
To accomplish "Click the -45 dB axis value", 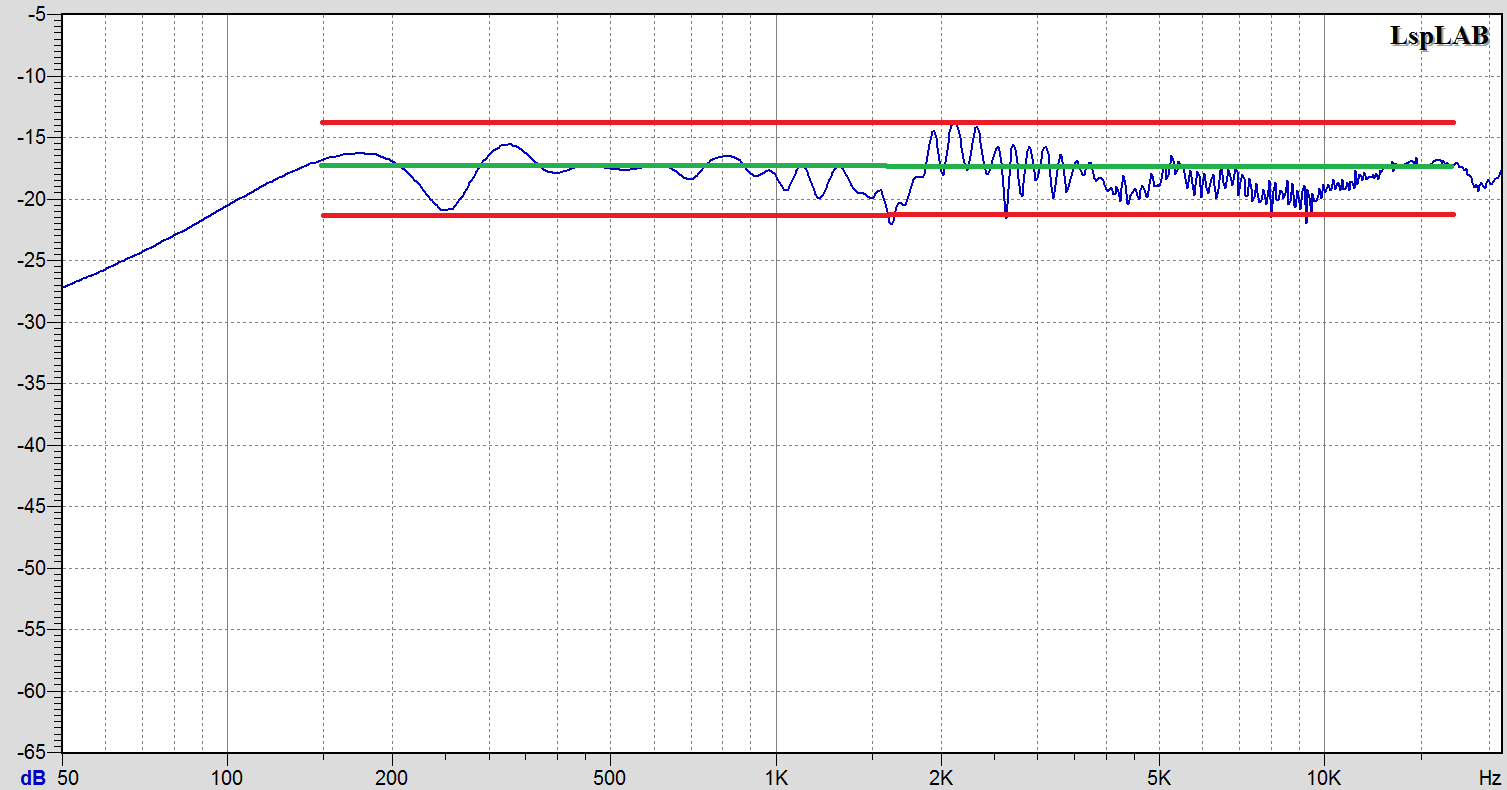I will pos(33,507).
